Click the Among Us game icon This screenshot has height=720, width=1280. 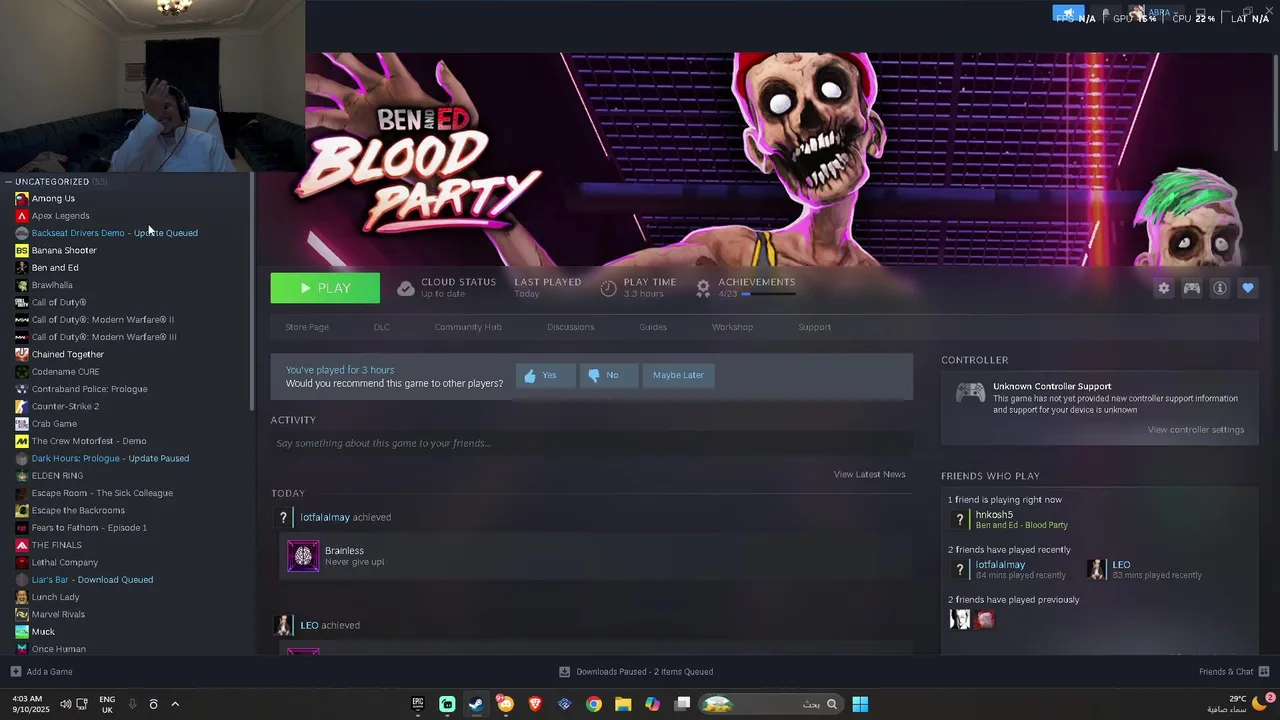point(22,198)
